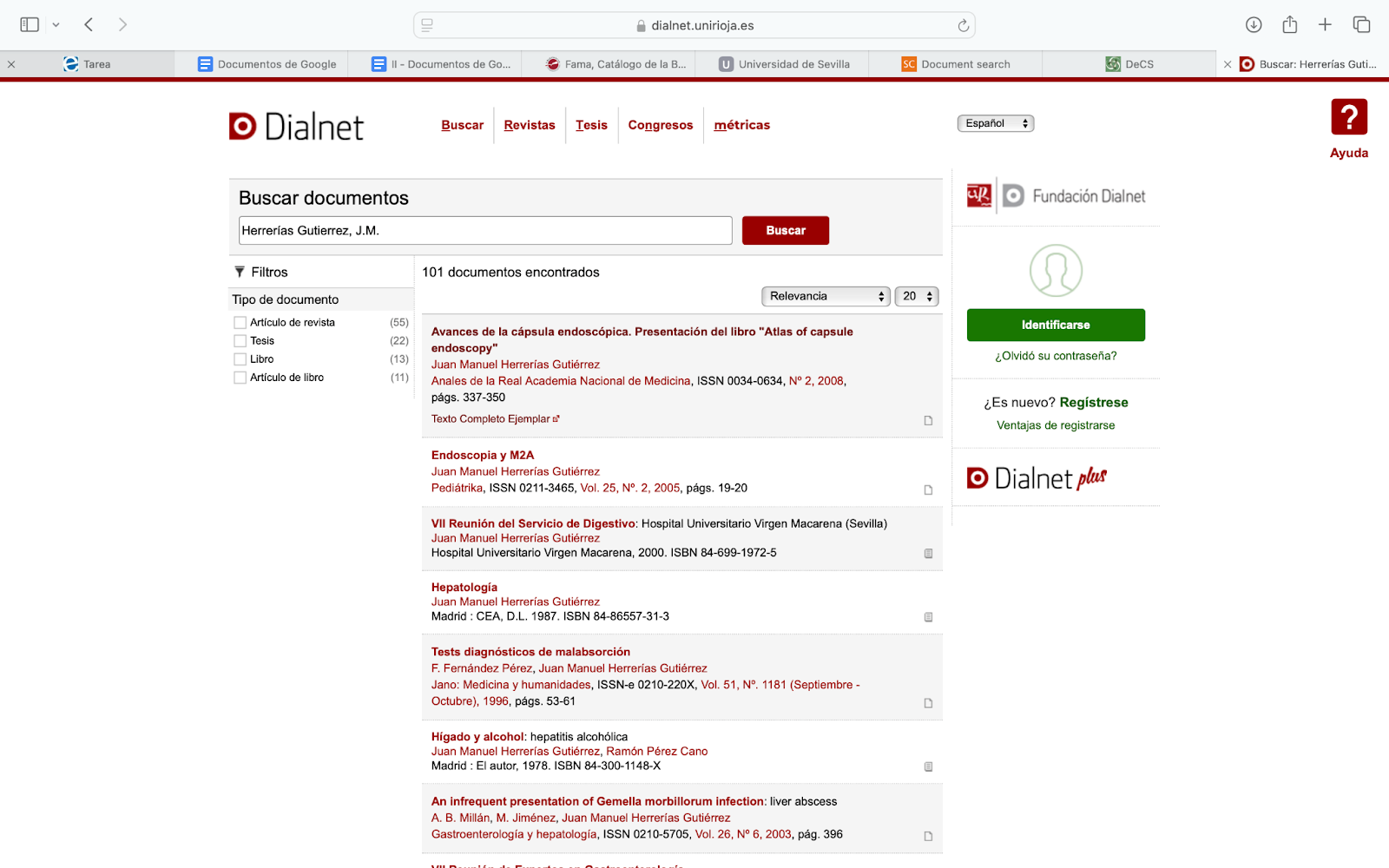The image size is (1389, 868).
Task: Check the Artículo de revista filter
Action: point(240,323)
